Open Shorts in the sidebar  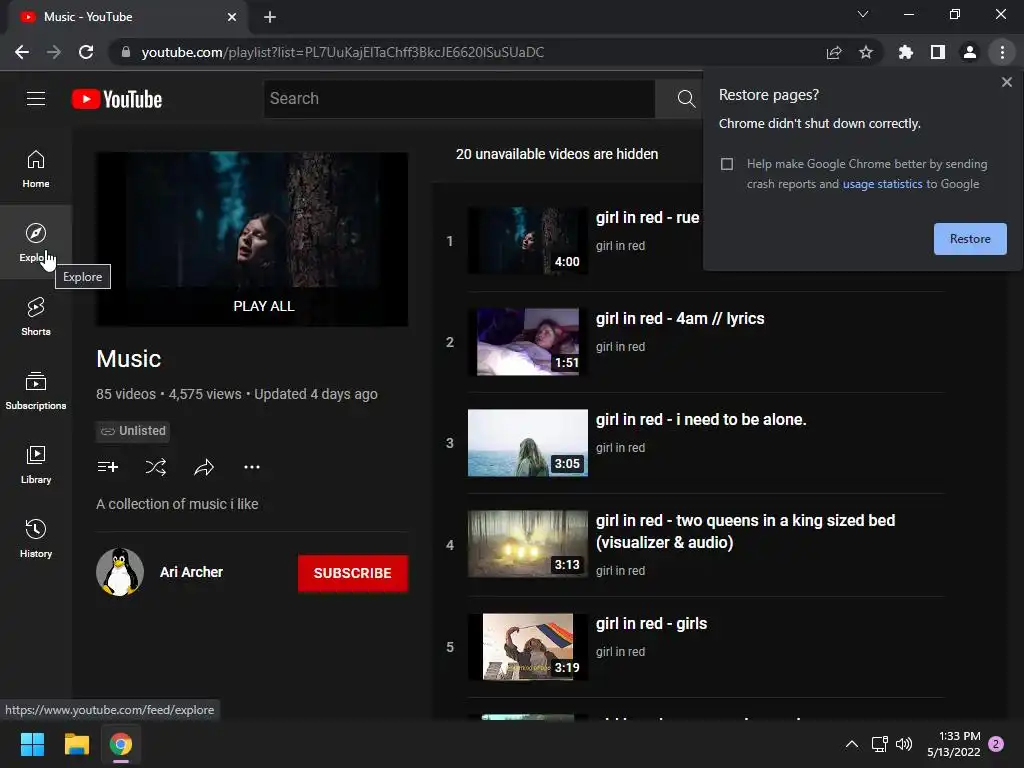36,317
